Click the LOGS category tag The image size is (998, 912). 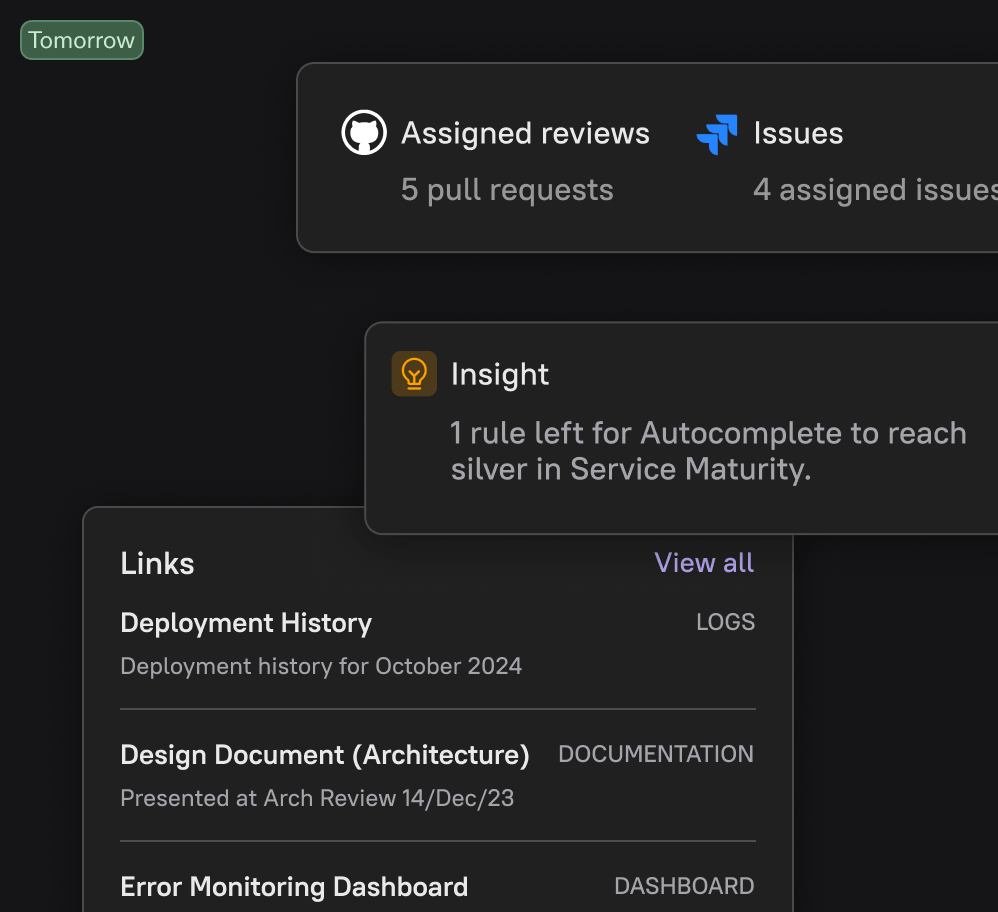[x=725, y=622]
